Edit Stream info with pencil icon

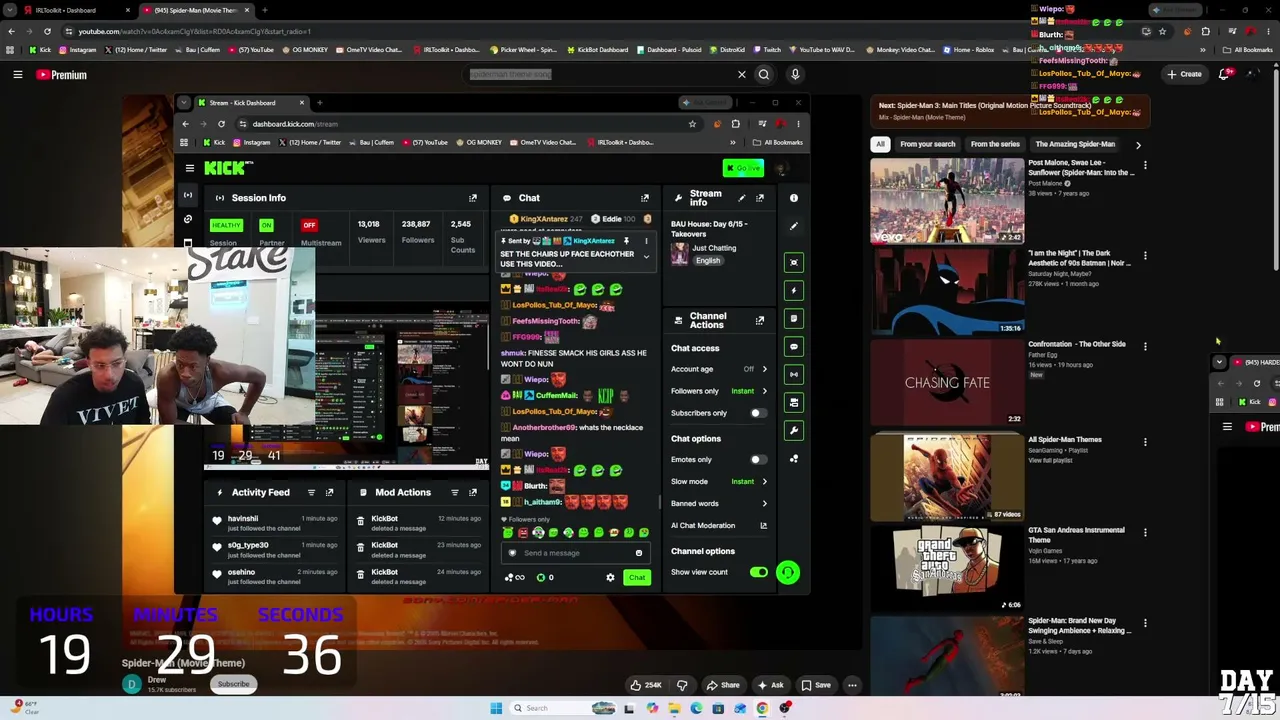(x=741, y=198)
